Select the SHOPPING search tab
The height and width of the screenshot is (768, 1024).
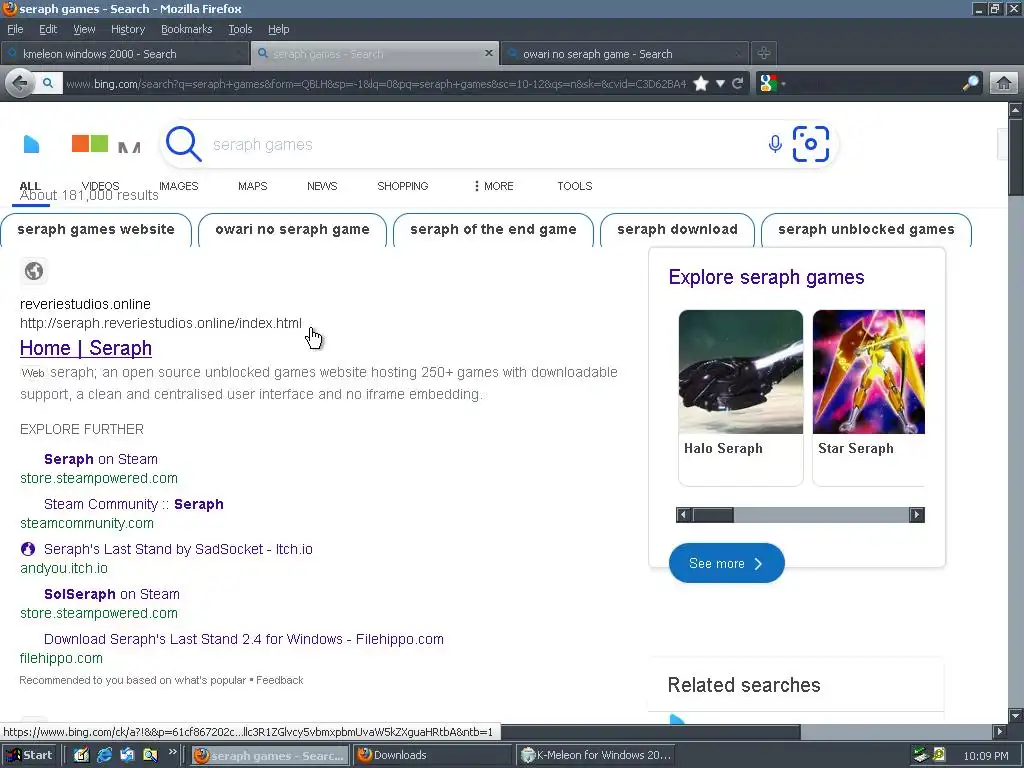pos(402,186)
